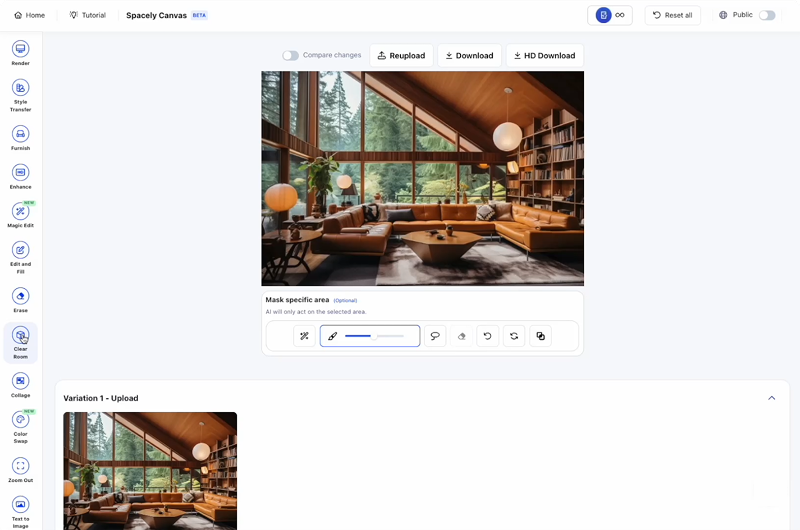Click the undo mask icon
800x530 pixels.
(487, 336)
